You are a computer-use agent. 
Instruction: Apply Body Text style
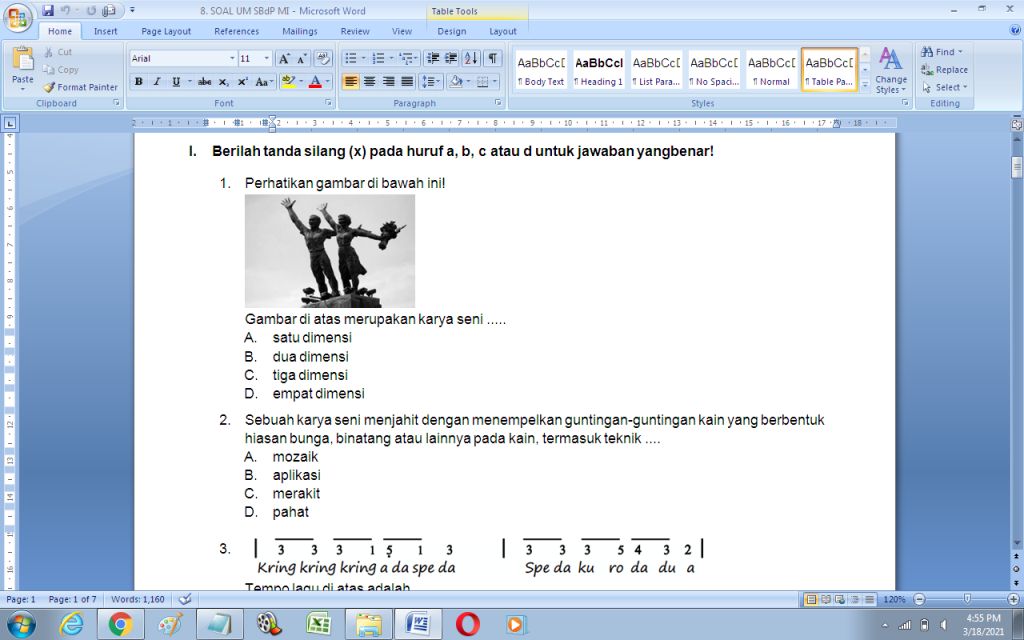[x=541, y=70]
